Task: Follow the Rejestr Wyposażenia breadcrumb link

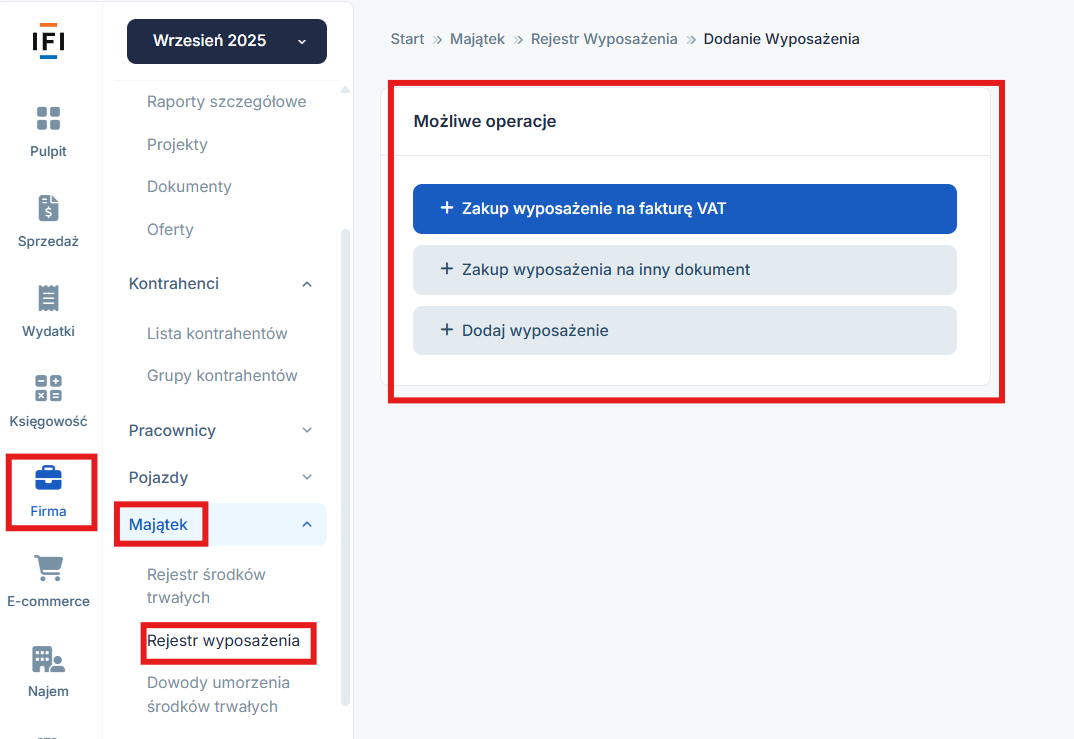Action: pyautogui.click(x=604, y=39)
